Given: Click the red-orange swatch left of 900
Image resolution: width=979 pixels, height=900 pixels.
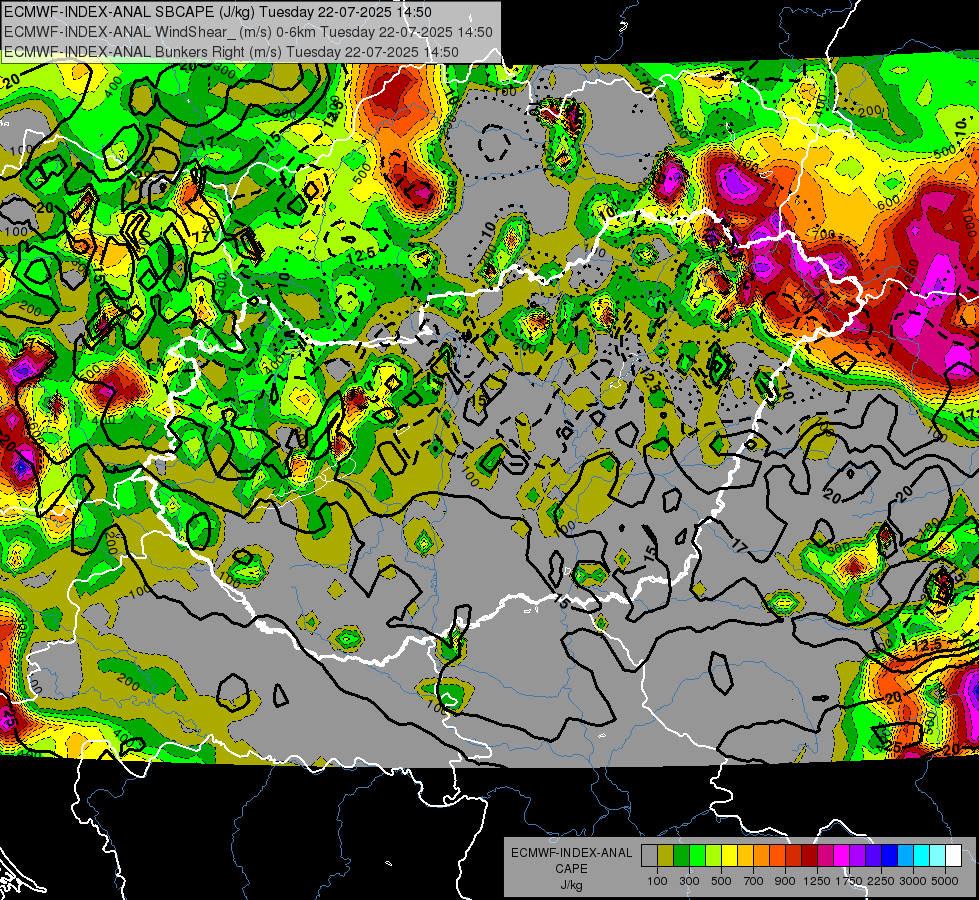Looking at the screenshot, I should [x=777, y=855].
